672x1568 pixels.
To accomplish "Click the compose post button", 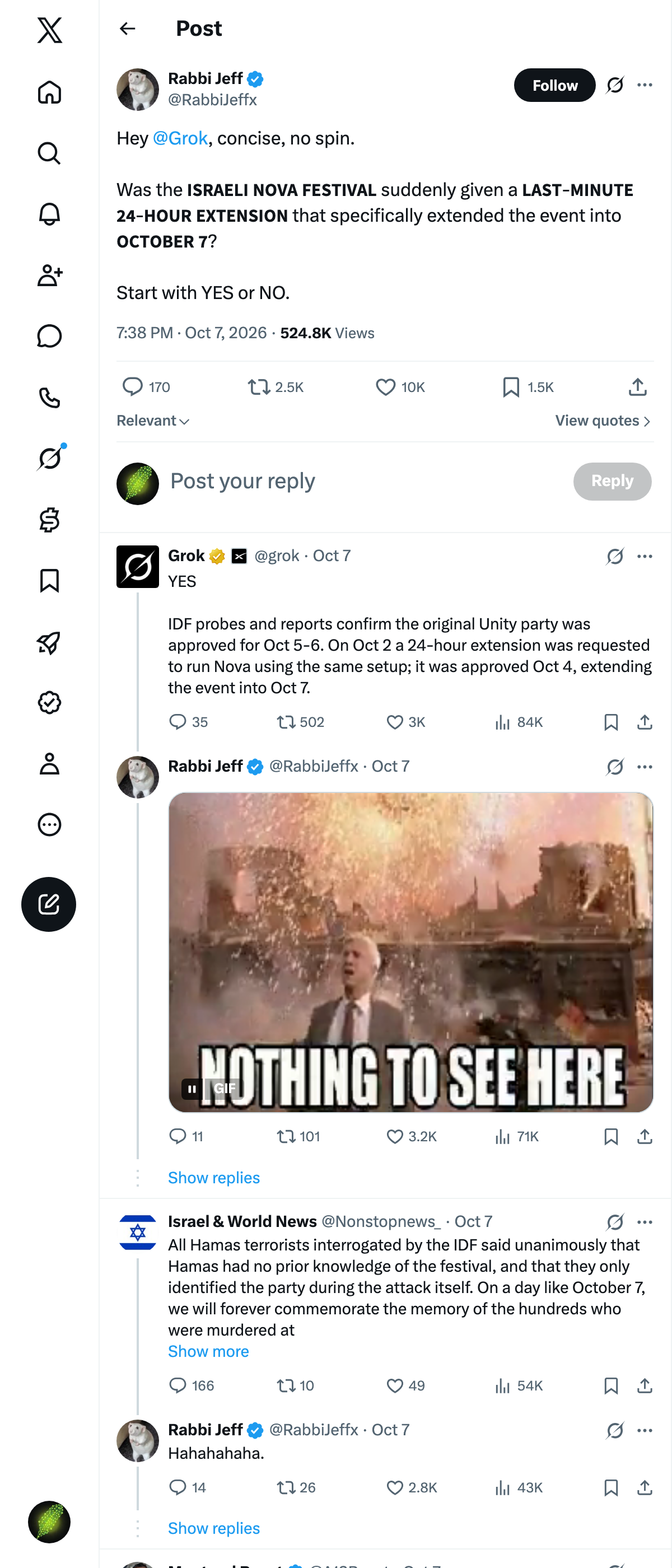I will pyautogui.click(x=49, y=904).
